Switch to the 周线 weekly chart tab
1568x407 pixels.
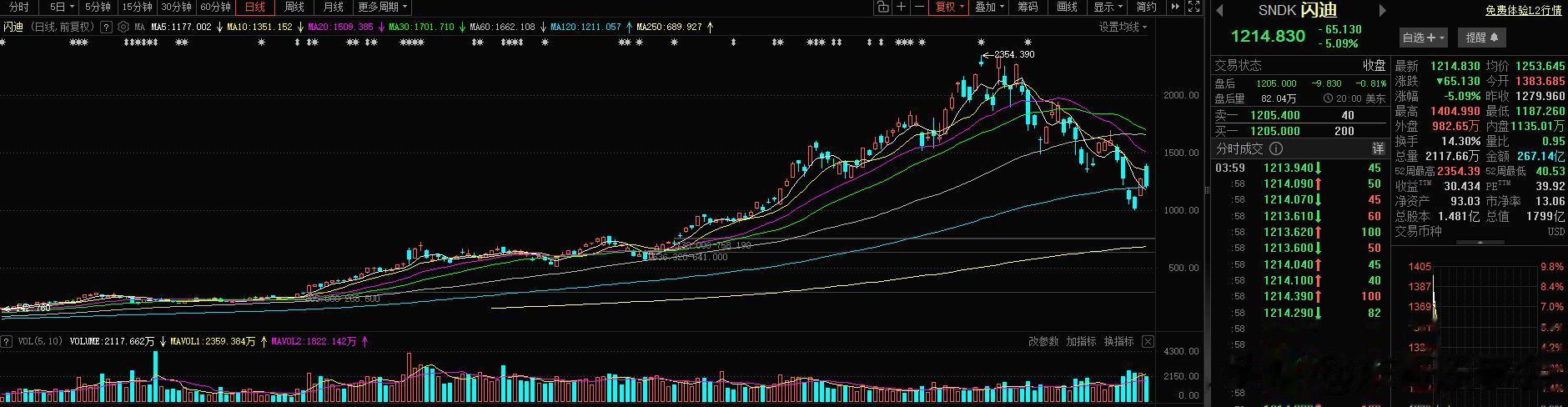(x=294, y=7)
